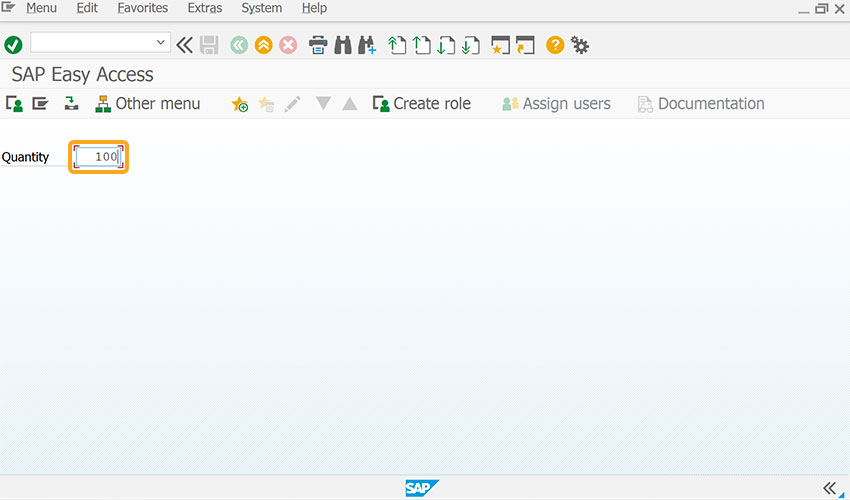Click the Find binoculars icon
The width and height of the screenshot is (850, 500).
click(343, 45)
